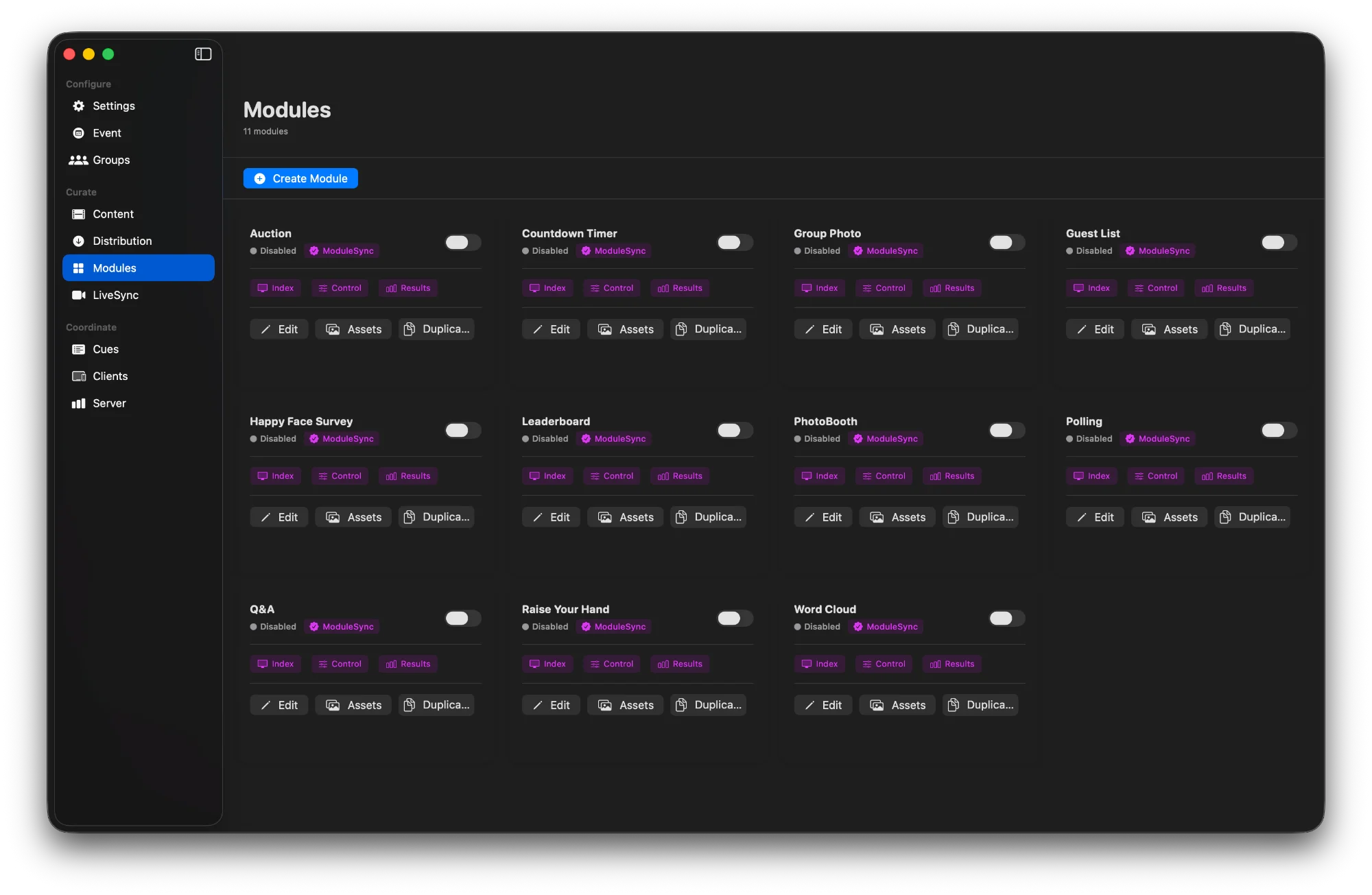
Task: Open the Cues icon under Coordinate
Action: coord(78,349)
